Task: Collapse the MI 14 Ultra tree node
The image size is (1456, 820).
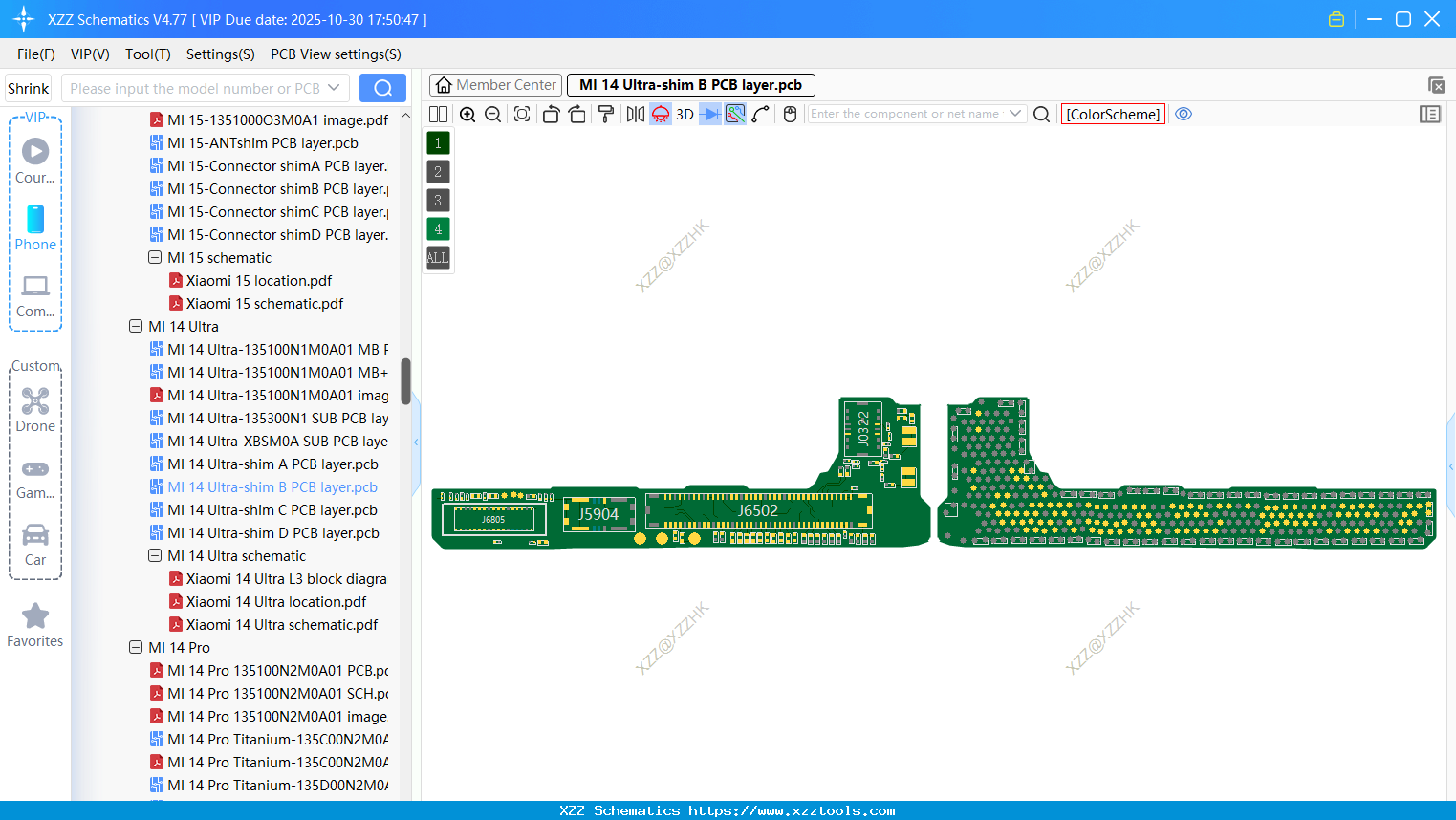Action: pyautogui.click(x=135, y=326)
